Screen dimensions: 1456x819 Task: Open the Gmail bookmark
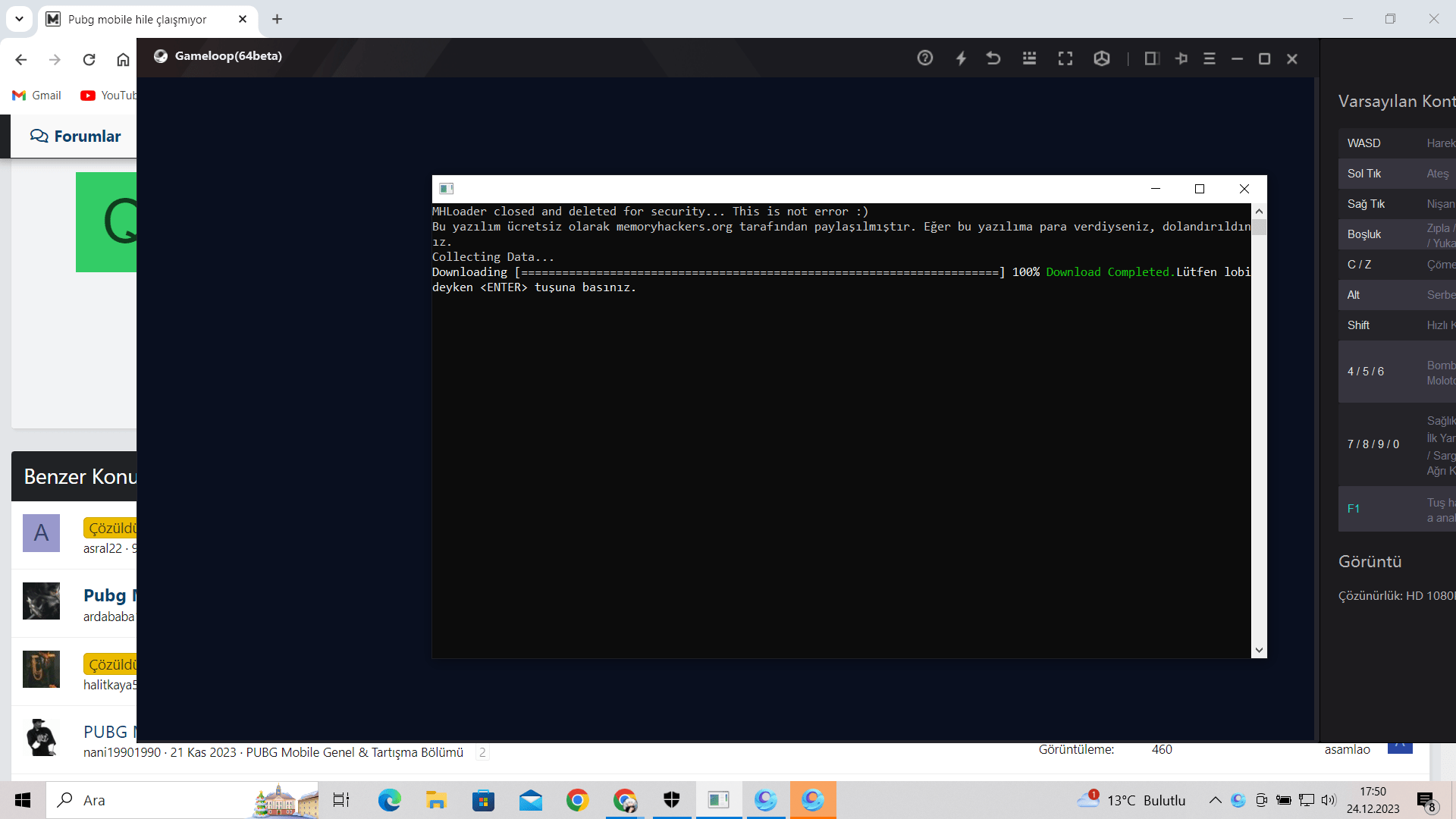click(36, 96)
